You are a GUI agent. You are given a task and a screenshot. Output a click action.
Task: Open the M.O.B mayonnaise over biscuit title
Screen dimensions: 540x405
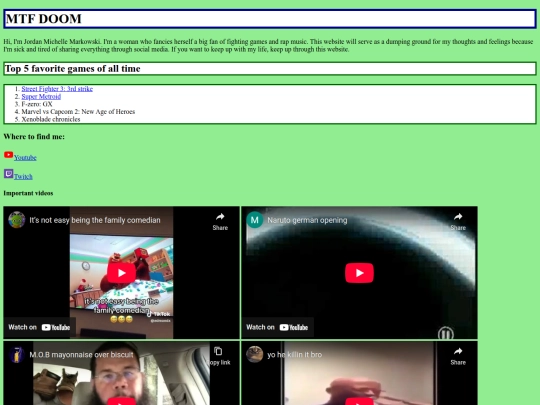point(81,355)
